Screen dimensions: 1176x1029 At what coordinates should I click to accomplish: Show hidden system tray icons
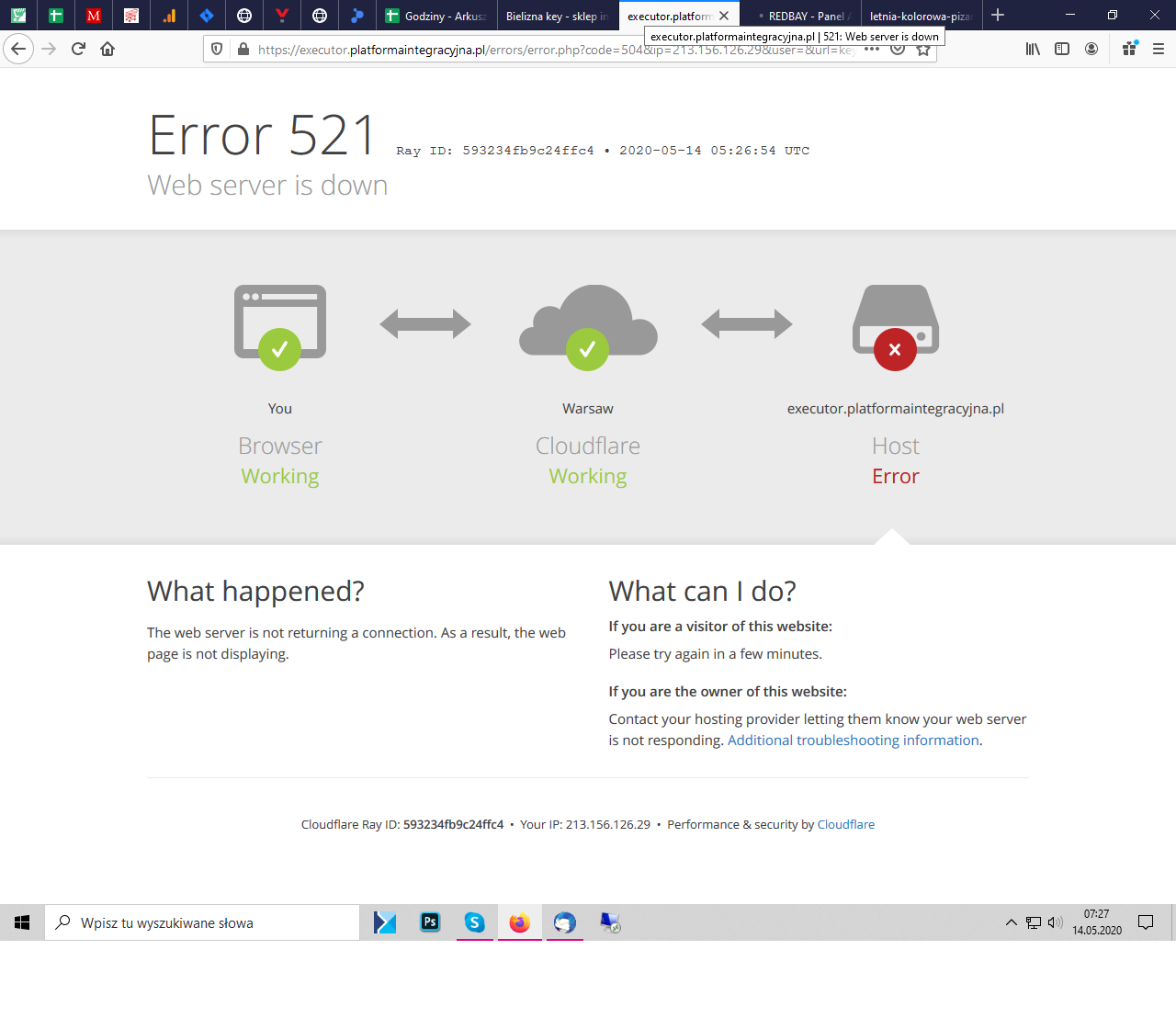(1011, 922)
